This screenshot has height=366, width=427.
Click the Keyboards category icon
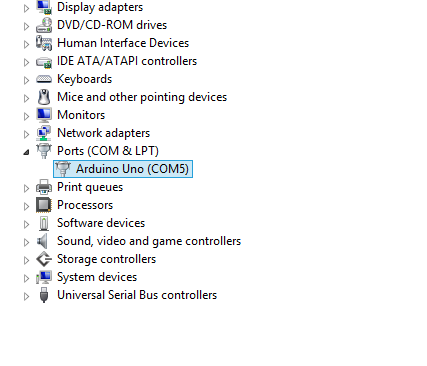point(44,79)
